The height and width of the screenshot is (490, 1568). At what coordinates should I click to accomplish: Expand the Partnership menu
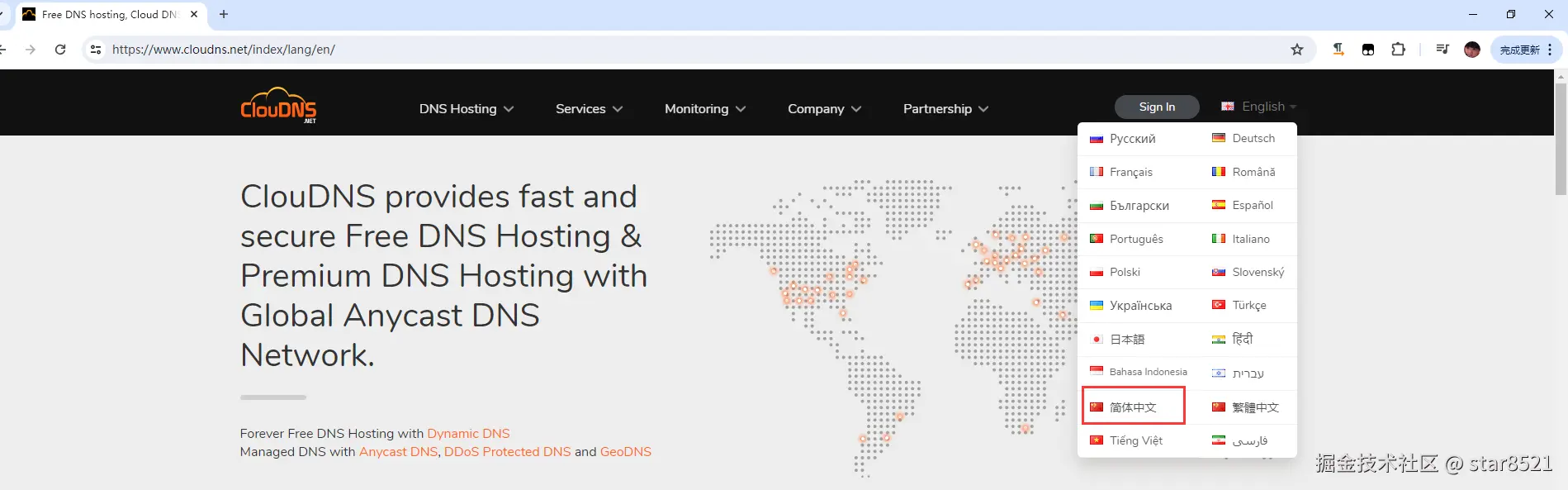(x=945, y=109)
